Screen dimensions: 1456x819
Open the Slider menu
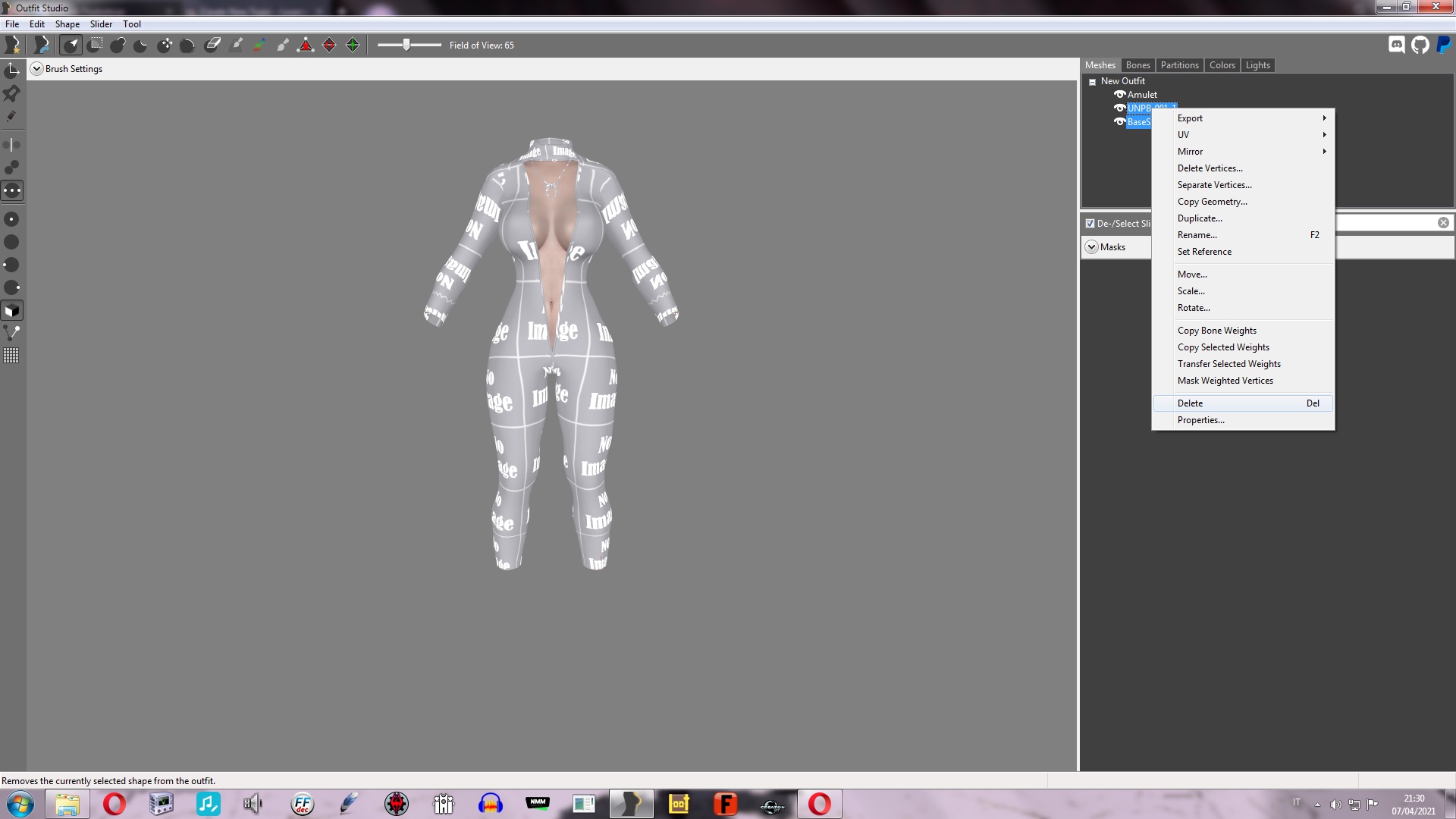[101, 24]
